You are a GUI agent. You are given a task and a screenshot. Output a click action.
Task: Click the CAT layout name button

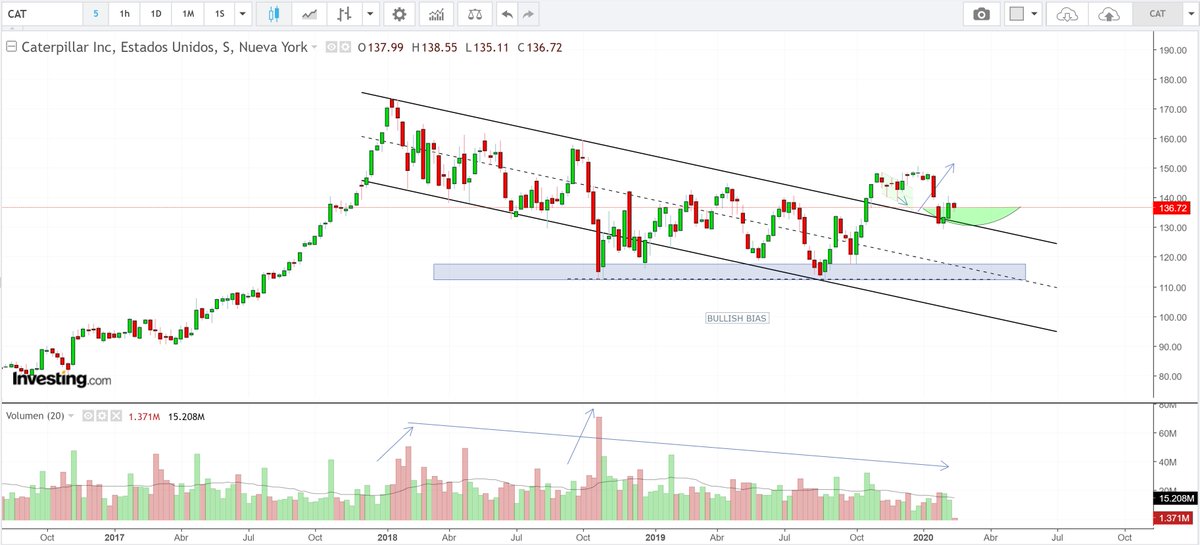pyautogui.click(x=1156, y=14)
